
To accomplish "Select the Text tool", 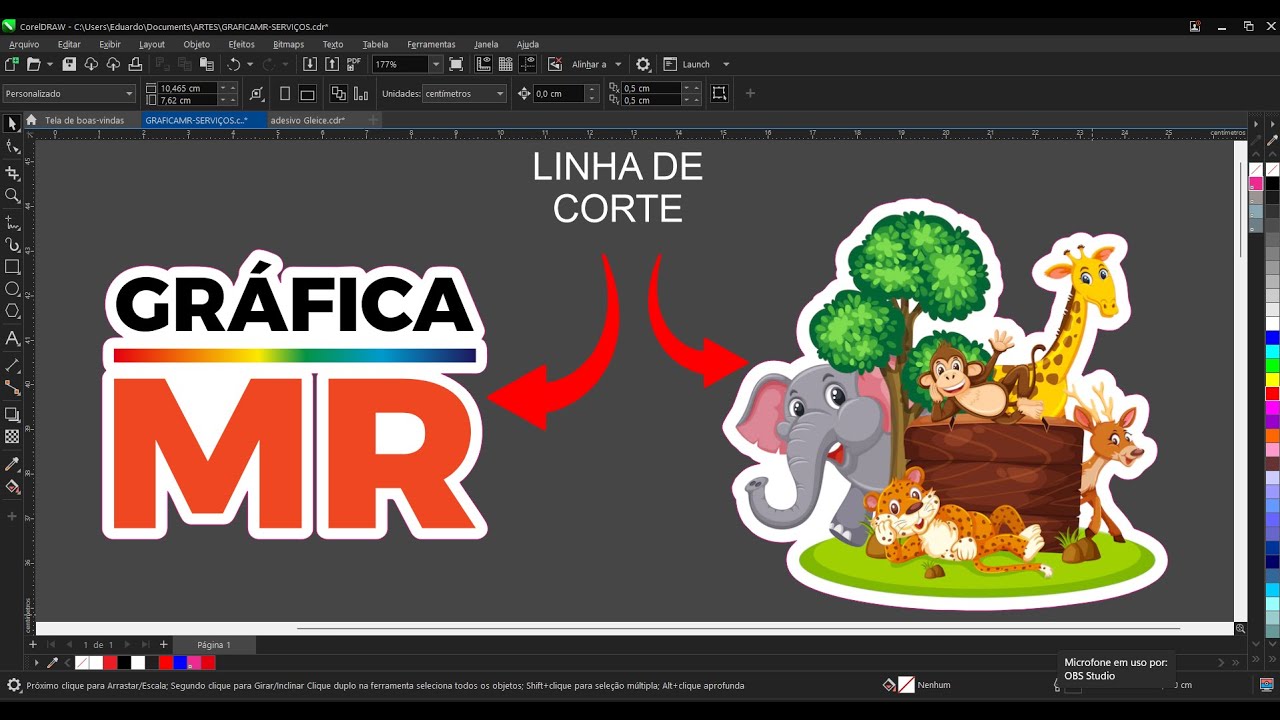I will pos(12,338).
